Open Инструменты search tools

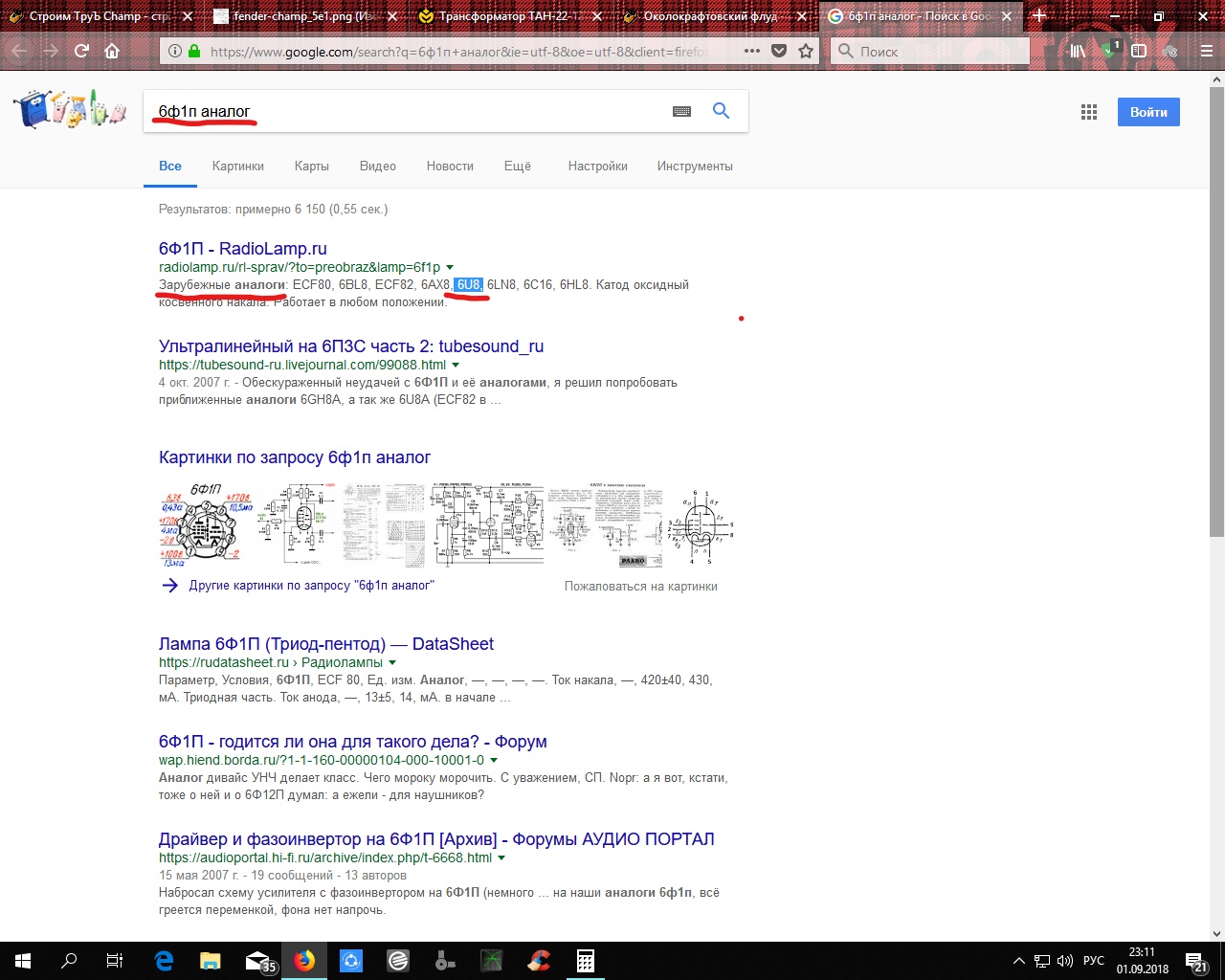(x=695, y=166)
